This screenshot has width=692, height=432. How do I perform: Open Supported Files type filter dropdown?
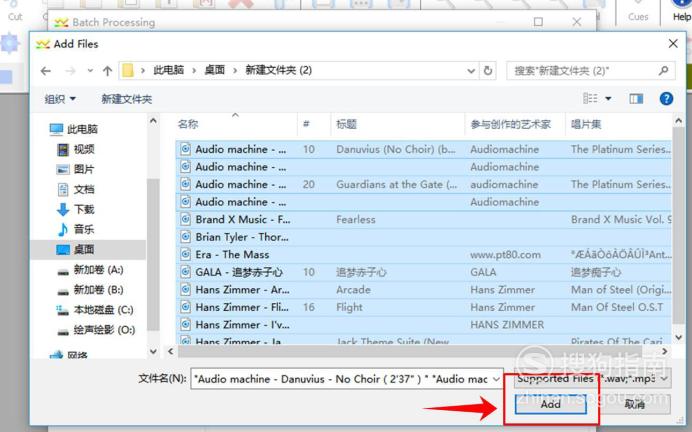(x=592, y=379)
